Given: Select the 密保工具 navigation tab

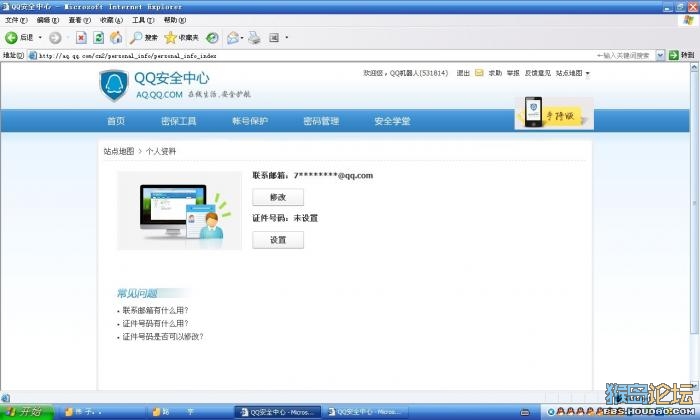Looking at the screenshot, I should pos(179,121).
